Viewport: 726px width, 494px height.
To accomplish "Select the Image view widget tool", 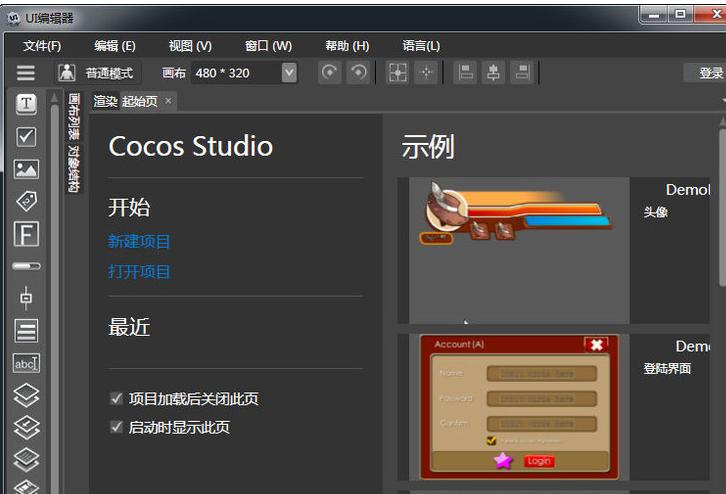I will point(26,169).
